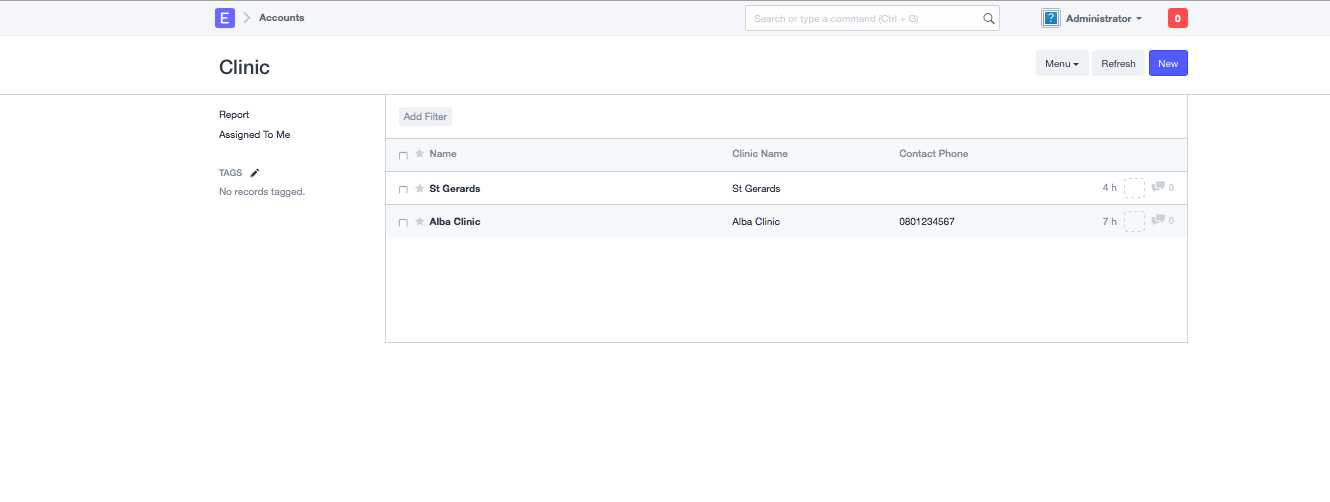Check the Alba Clinic row checkbox
This screenshot has width=1330, height=502.
tap(403, 222)
